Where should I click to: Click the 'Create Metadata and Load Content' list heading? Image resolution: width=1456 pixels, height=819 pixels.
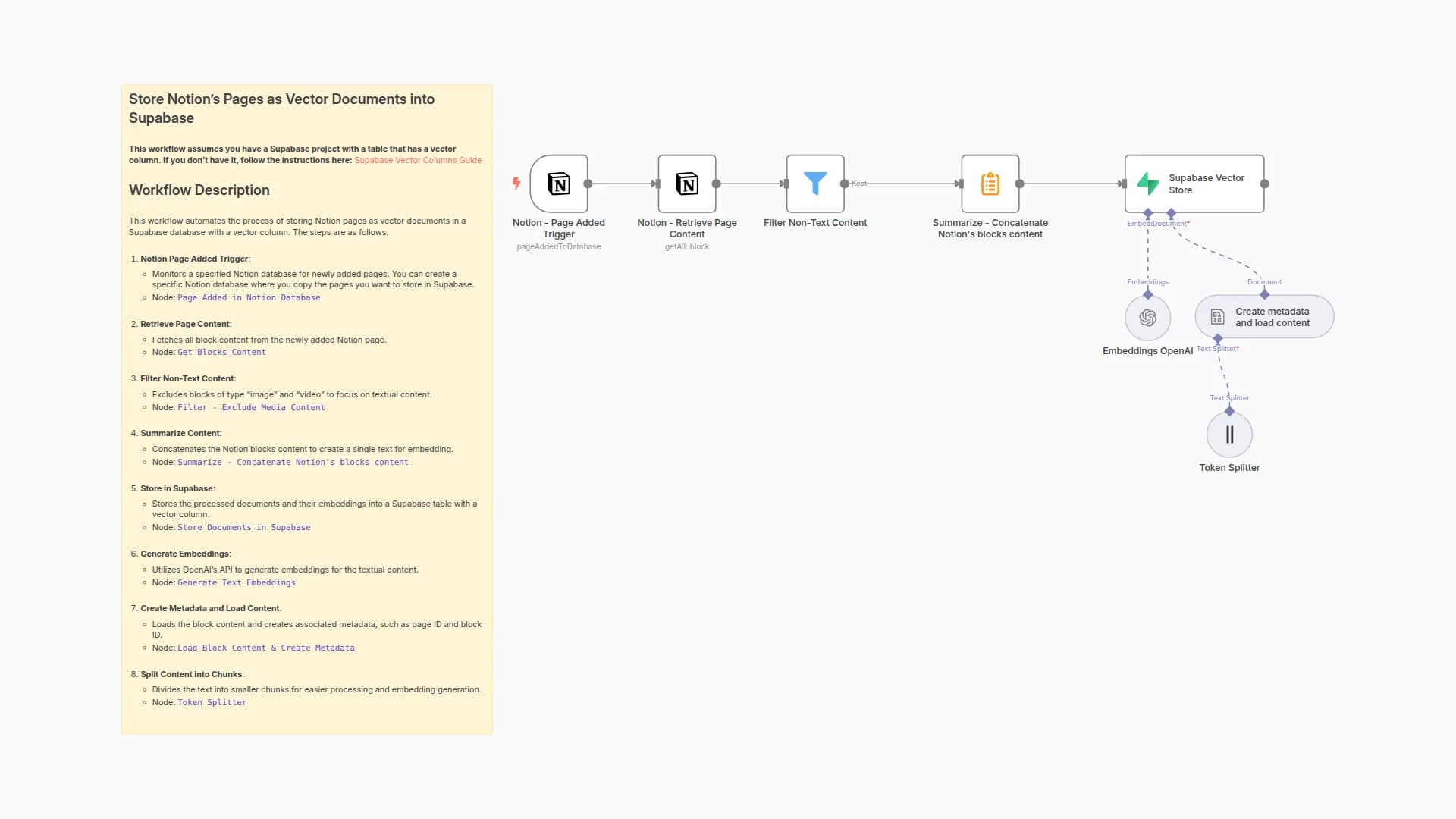(x=210, y=609)
